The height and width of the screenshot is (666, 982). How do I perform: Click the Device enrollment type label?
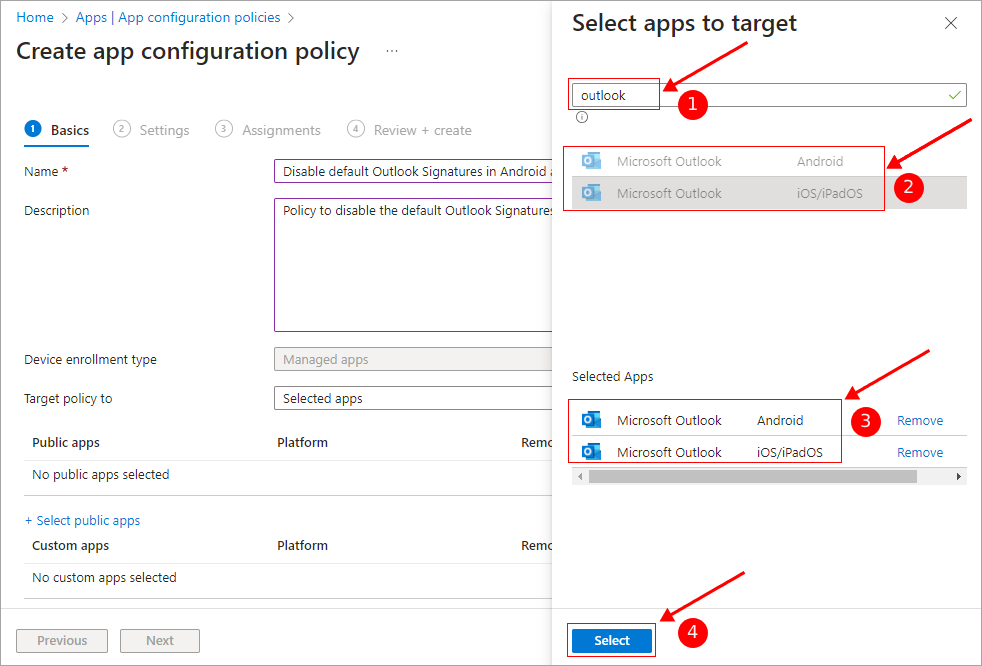click(x=90, y=359)
